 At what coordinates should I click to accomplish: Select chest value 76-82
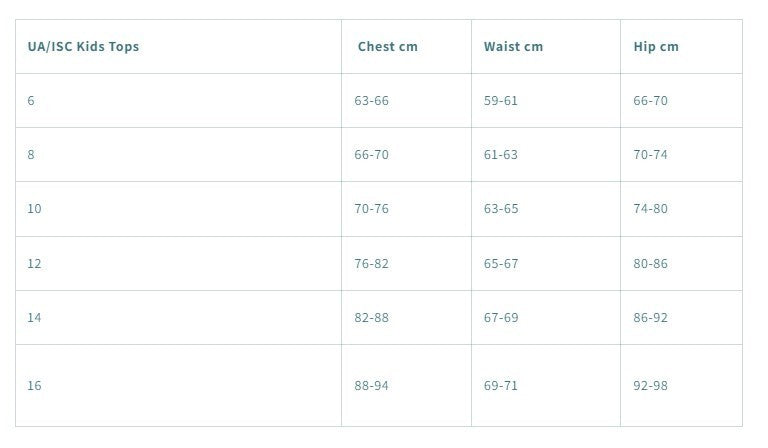[371, 264]
